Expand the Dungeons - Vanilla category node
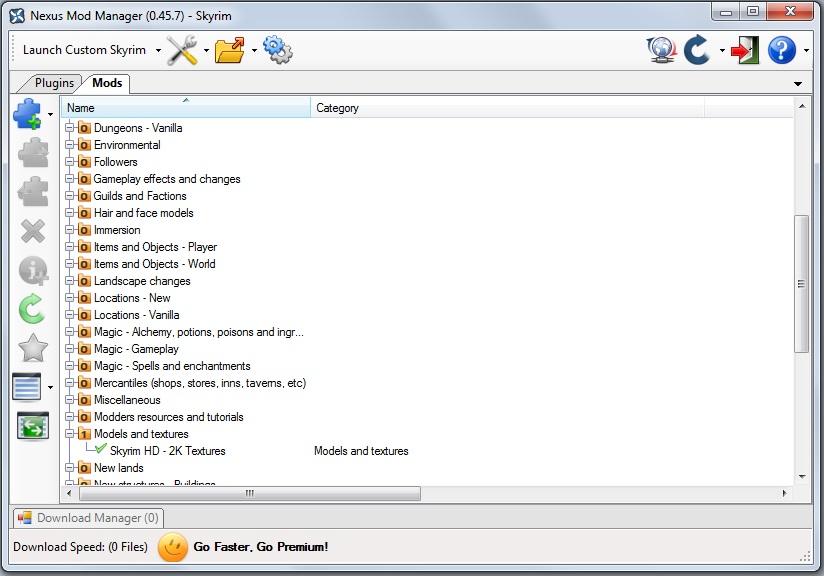 (69, 128)
